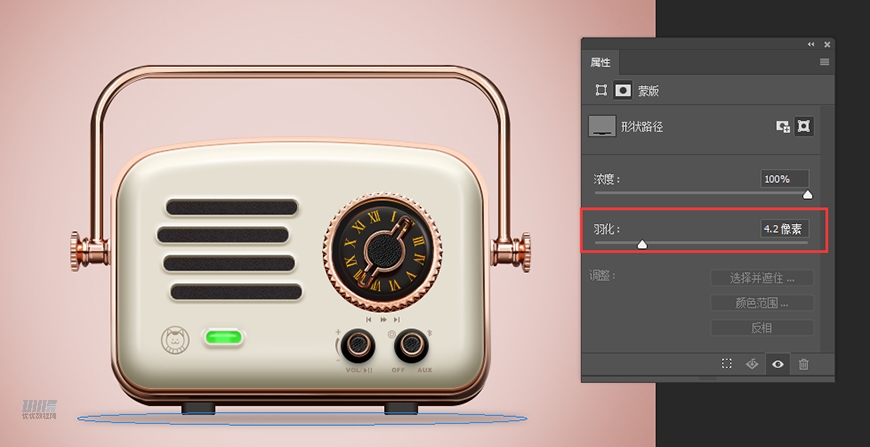The image size is (870, 447).
Task: Click the add pixel mask icon
Action: pyautogui.click(x=783, y=127)
